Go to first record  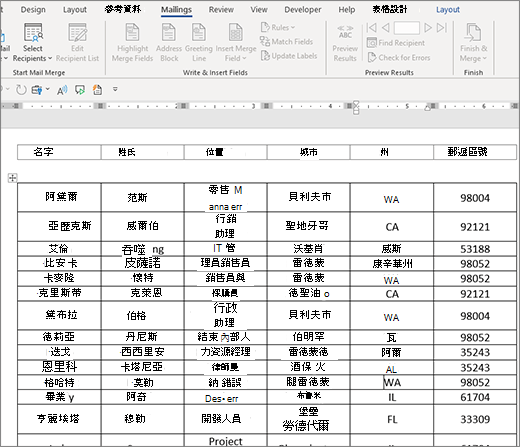coord(371,28)
